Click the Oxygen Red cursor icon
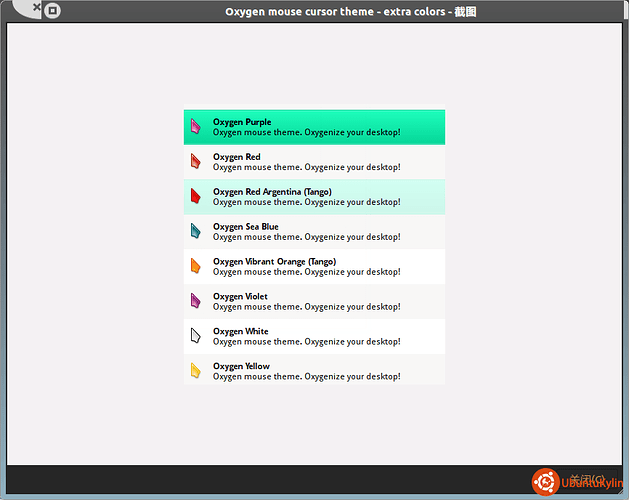The width and height of the screenshot is (629, 500). coord(196,162)
